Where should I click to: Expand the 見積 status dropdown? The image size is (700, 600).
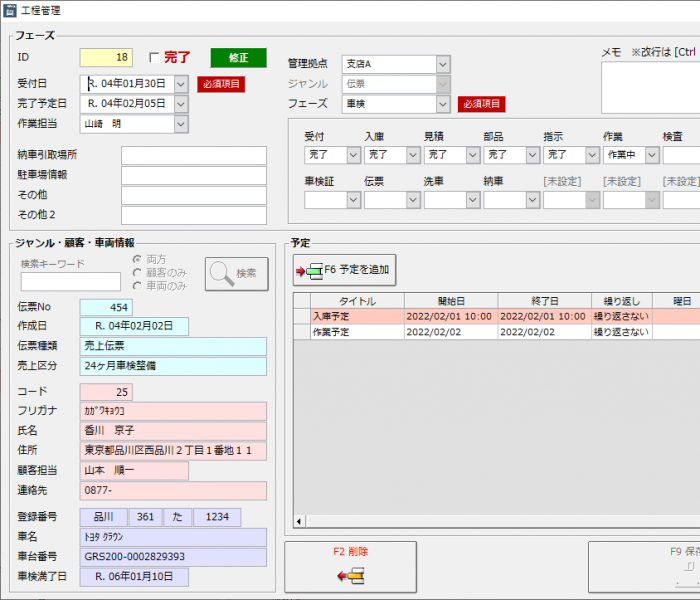473,155
